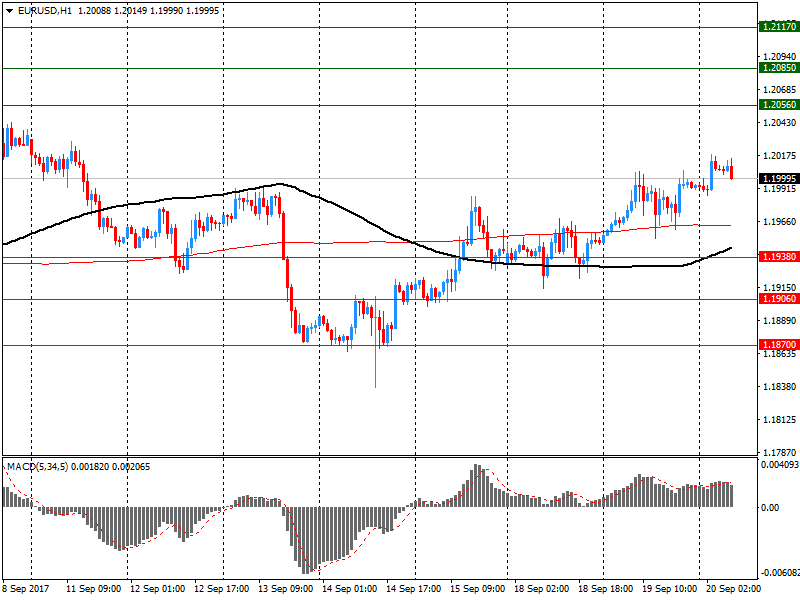
Task: Click the 1.20940 price scale value
Action: click(x=780, y=57)
